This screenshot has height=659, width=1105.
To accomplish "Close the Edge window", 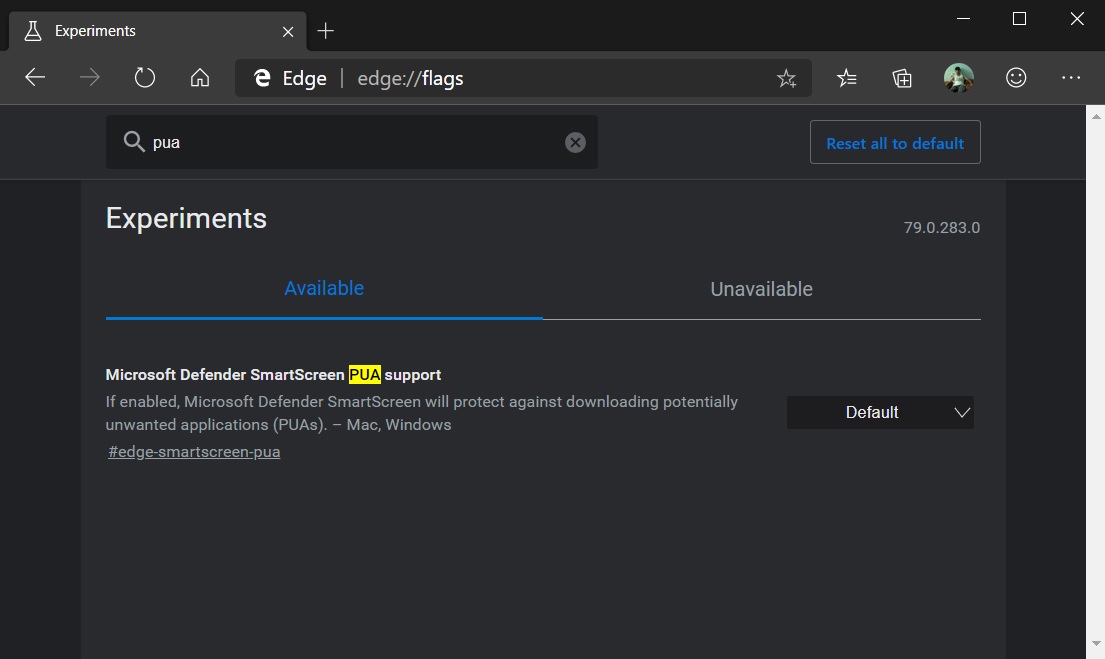I will pos(1077,19).
